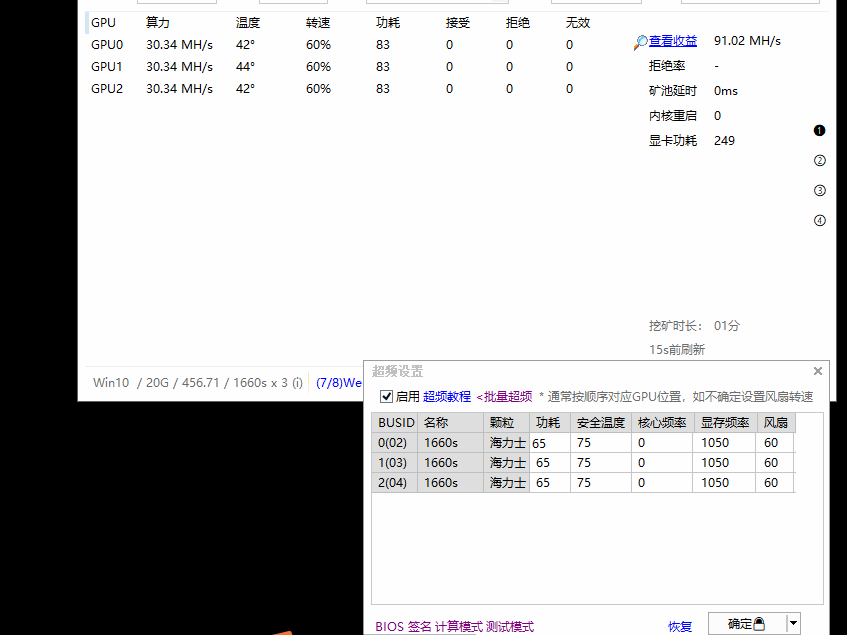847x635 pixels.
Task: Click the 恢复 restore link
Action: 680,626
